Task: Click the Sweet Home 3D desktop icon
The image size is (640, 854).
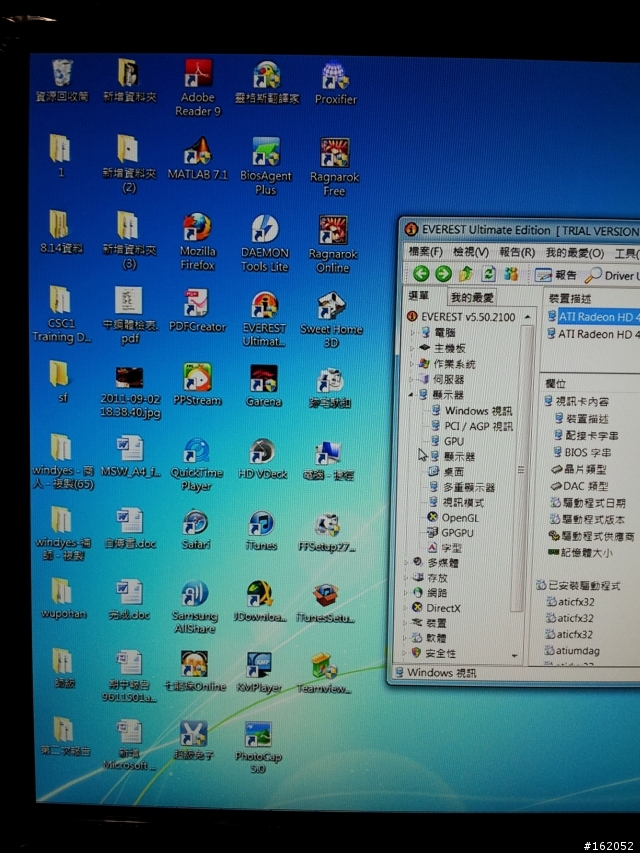Action: click(331, 319)
